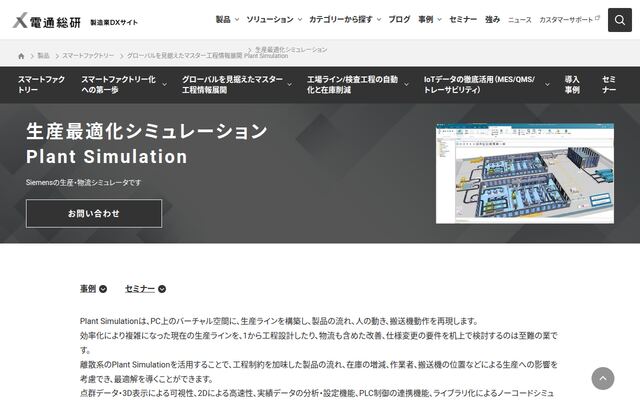
Task: Click the 電通総研 logo
Action: coord(47,20)
